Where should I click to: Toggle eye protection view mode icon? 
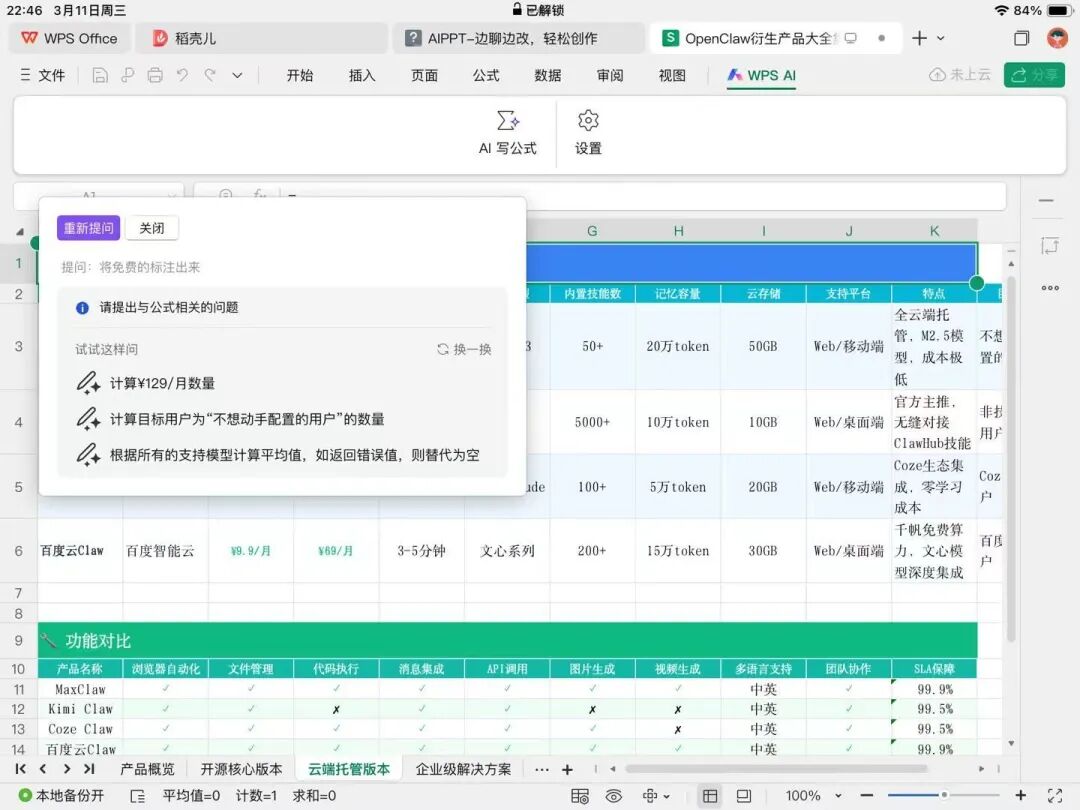pyautogui.click(x=613, y=796)
